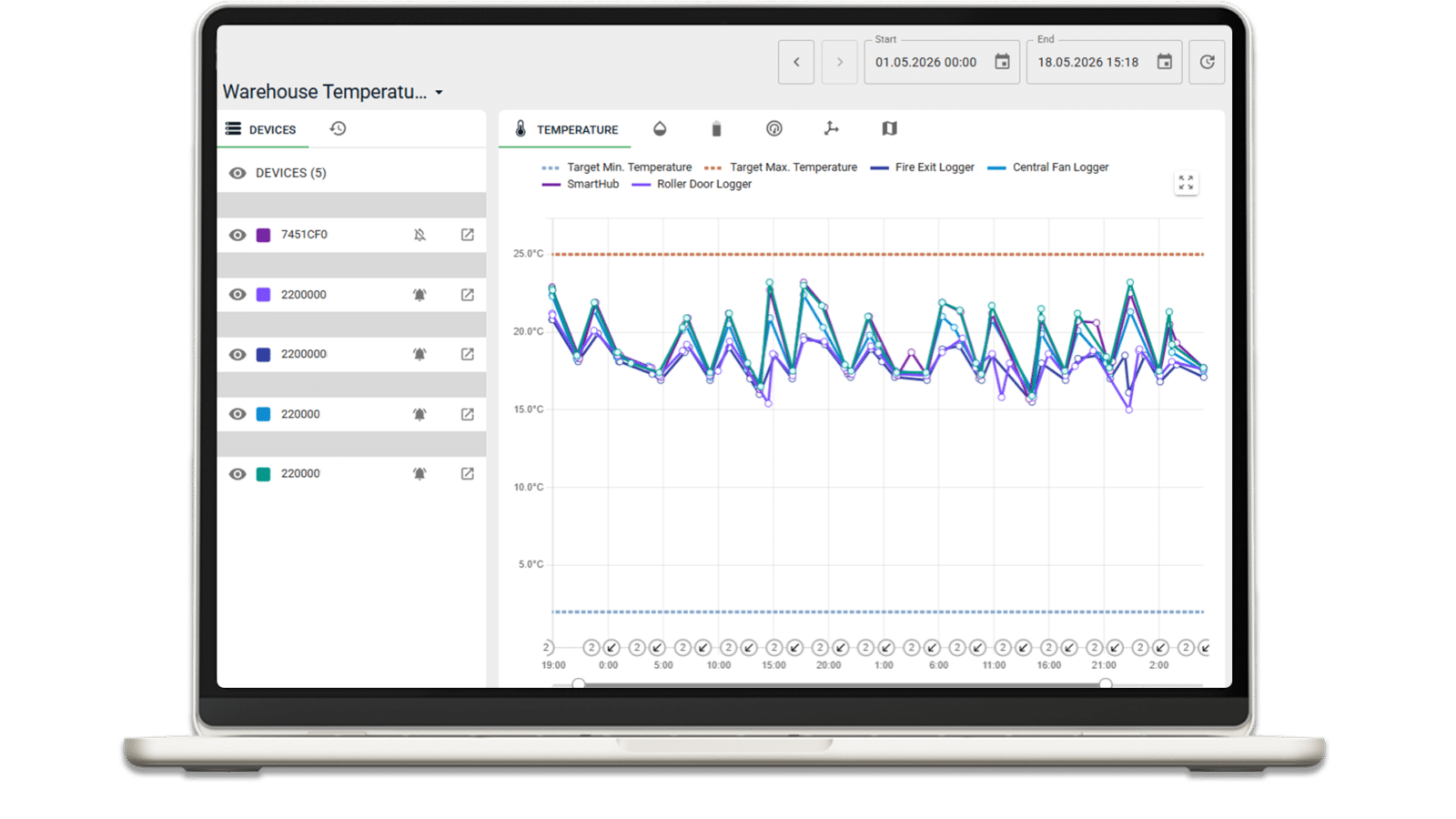Open the map view tab icon
Image resolution: width=1456 pixels, height=819 pixels.
coord(889,129)
